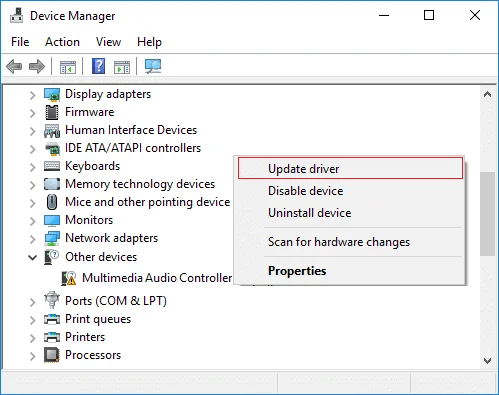Click the scrollbar down arrow
The height and width of the screenshot is (395, 499).
(x=487, y=360)
